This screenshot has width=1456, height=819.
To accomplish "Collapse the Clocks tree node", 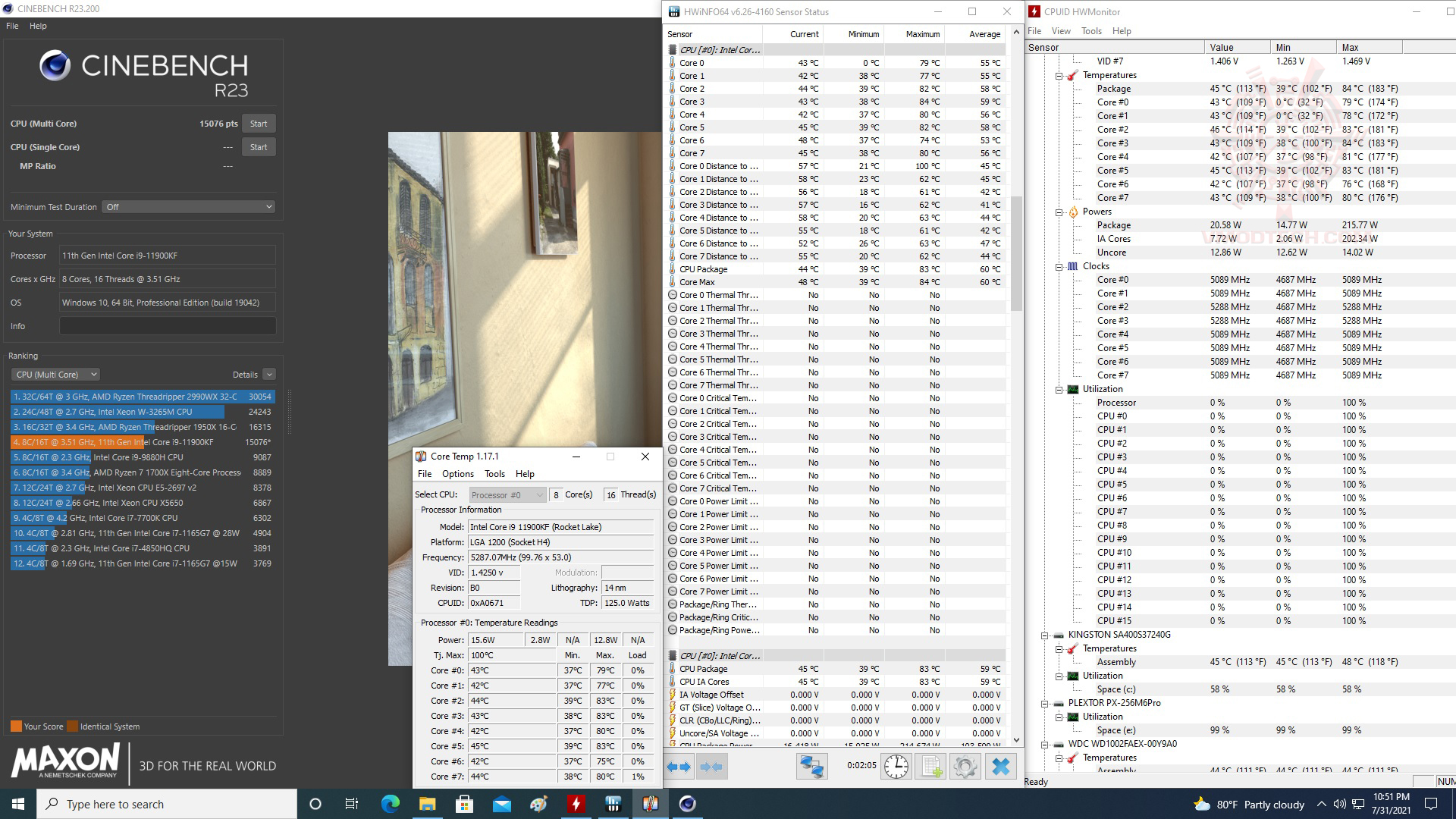I will click(1059, 267).
